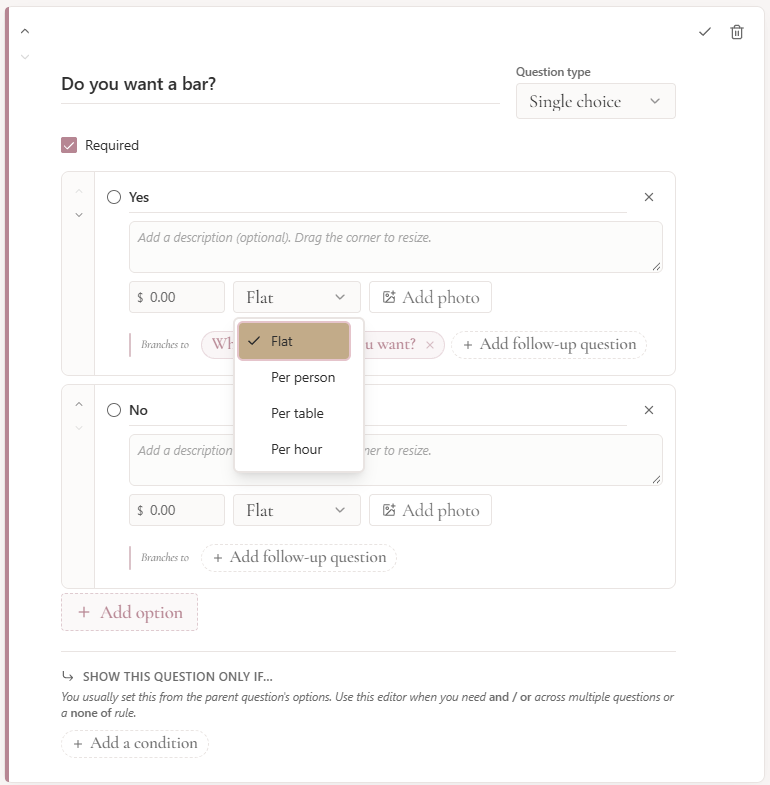
Task: Remove the Yes option with X
Action: [648, 197]
